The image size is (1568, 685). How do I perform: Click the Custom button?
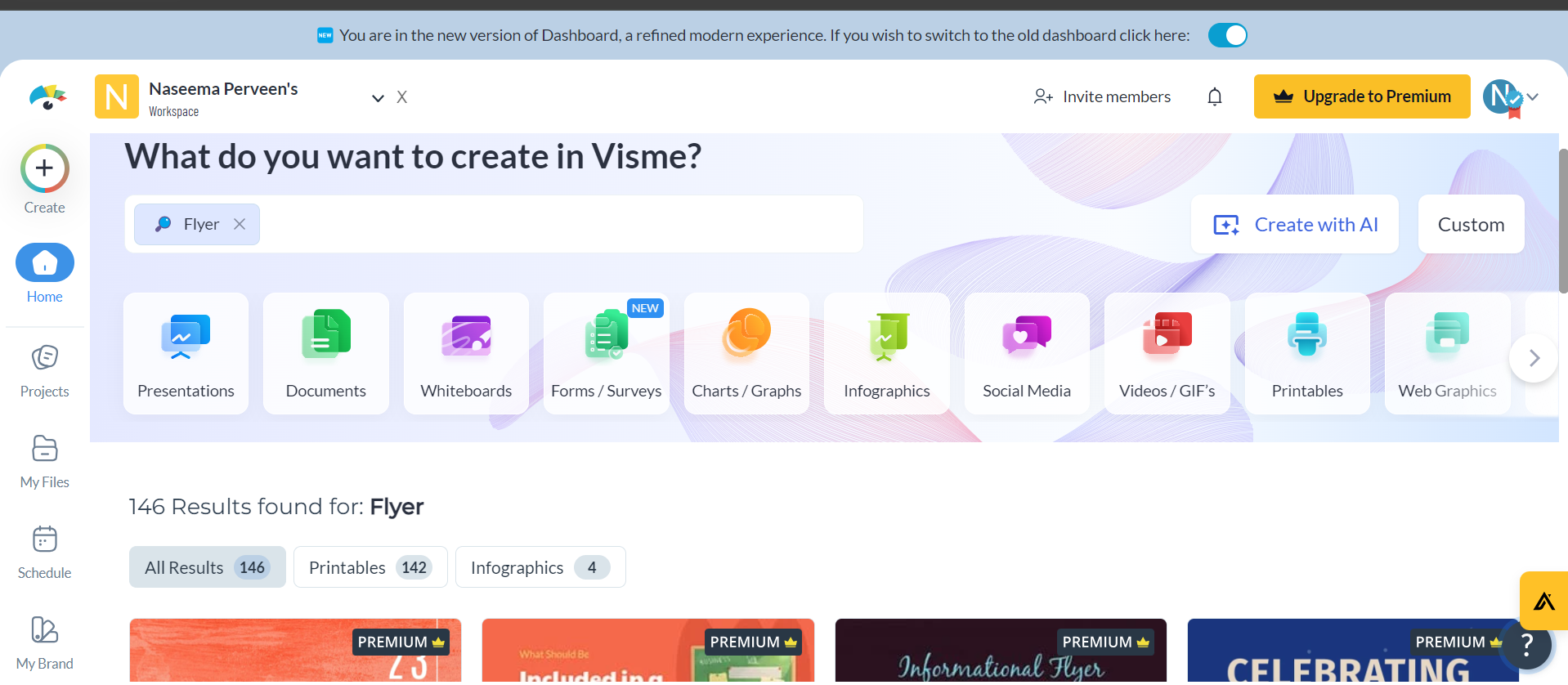pos(1472,224)
